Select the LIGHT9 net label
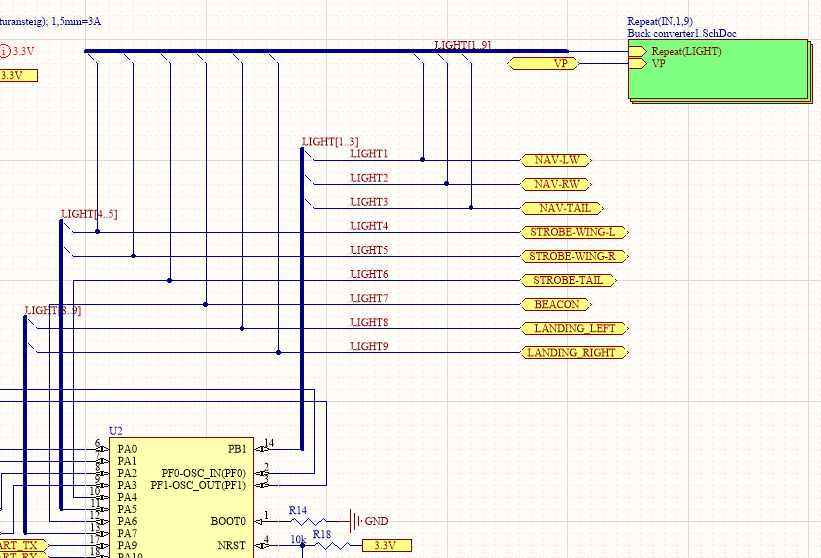Screen dimensions: 821x558 tap(369, 347)
